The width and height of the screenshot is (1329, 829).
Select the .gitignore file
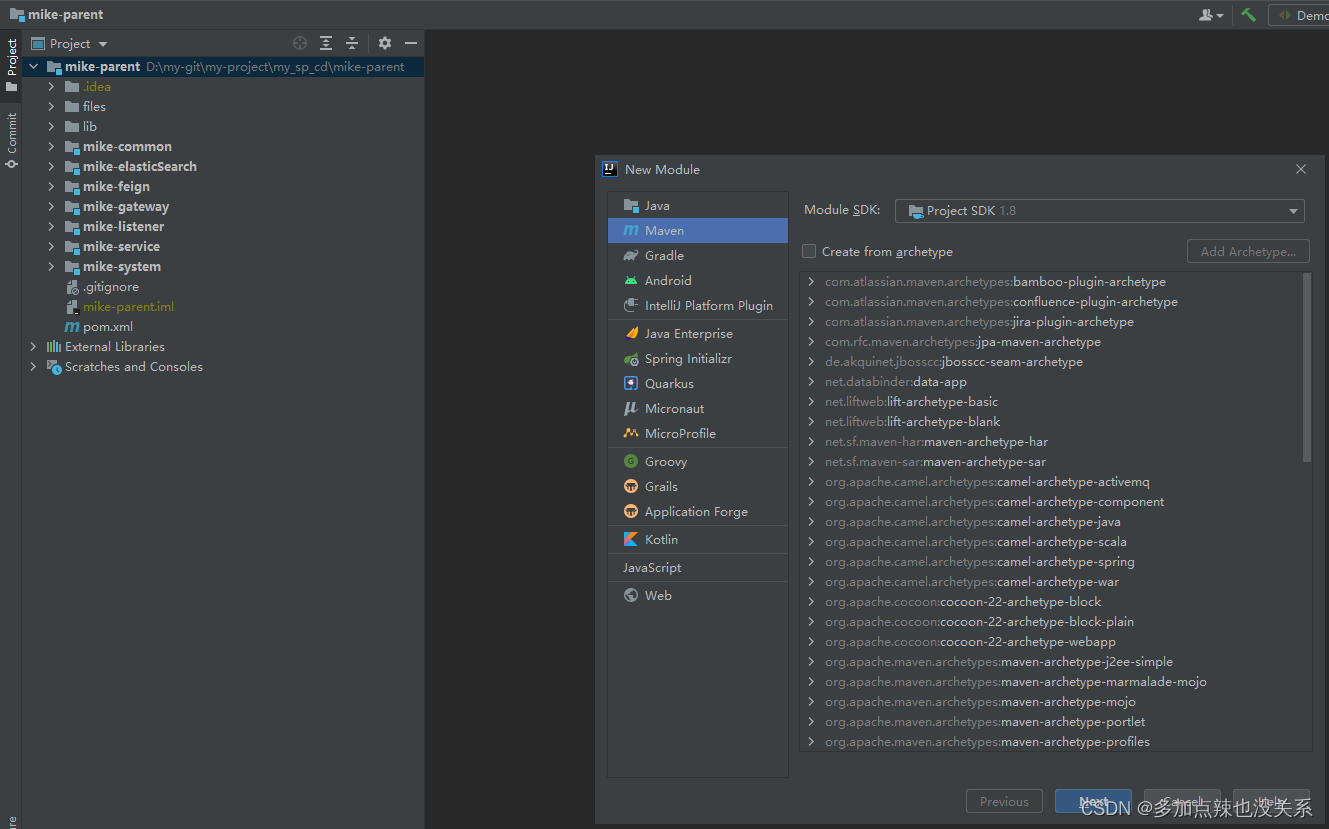111,286
